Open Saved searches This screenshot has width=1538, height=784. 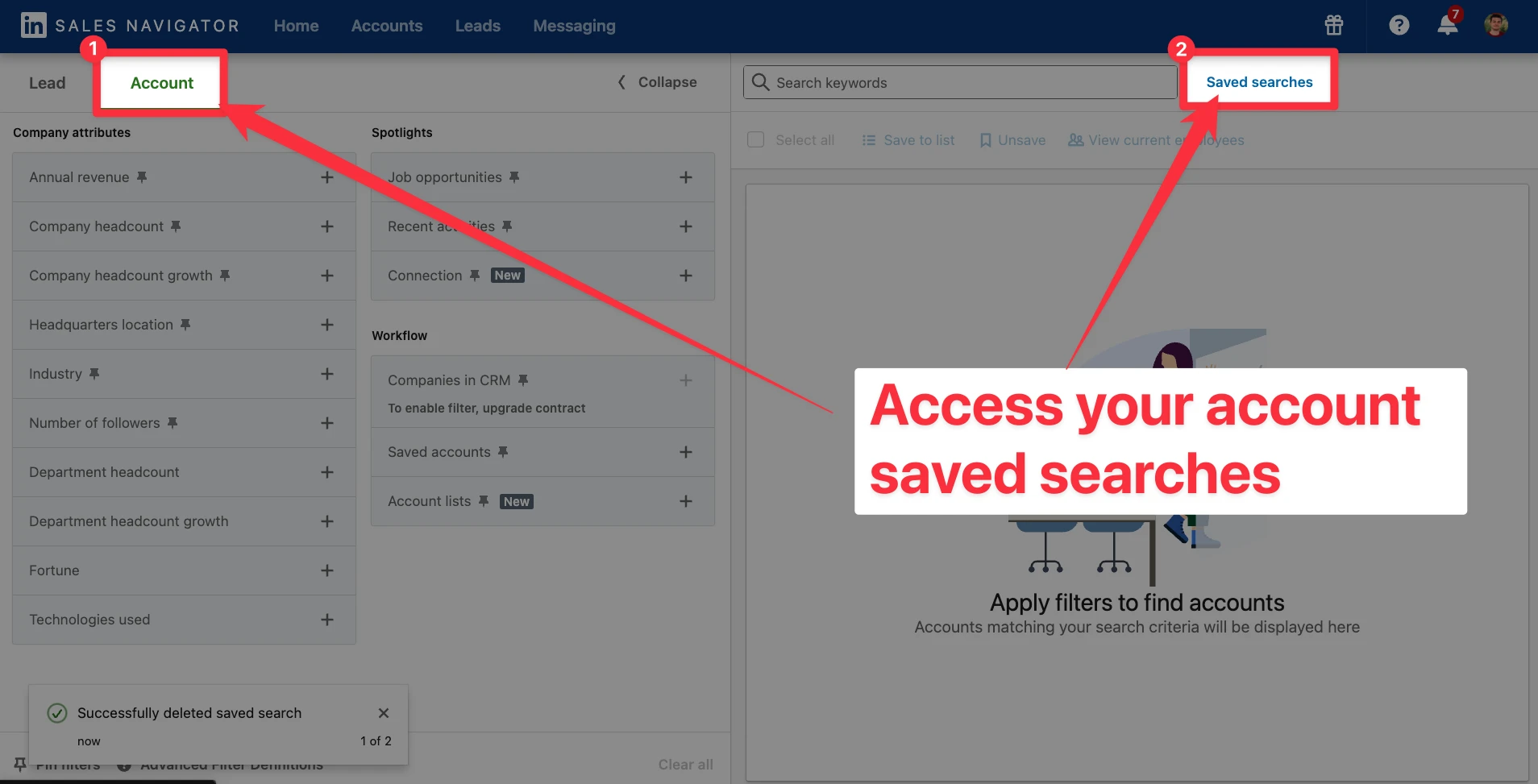point(1259,82)
